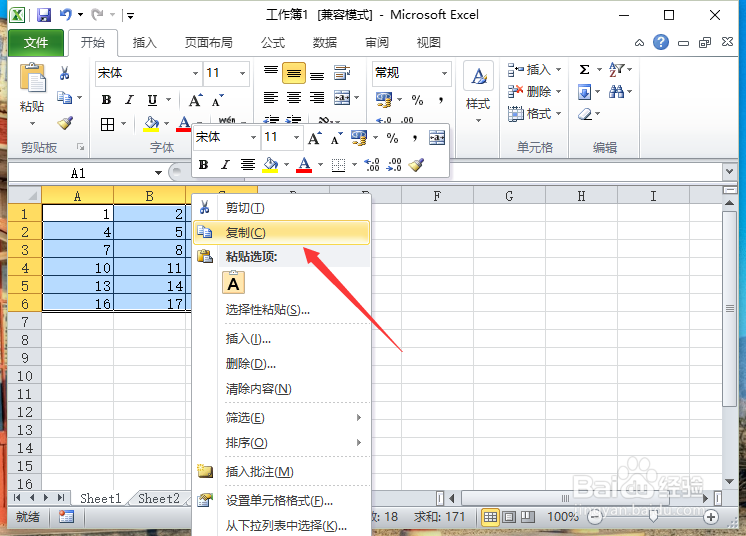Image resolution: width=746 pixels, height=536 pixels.
Task: Click the Clear eraser icon in editing group
Action: (585, 114)
